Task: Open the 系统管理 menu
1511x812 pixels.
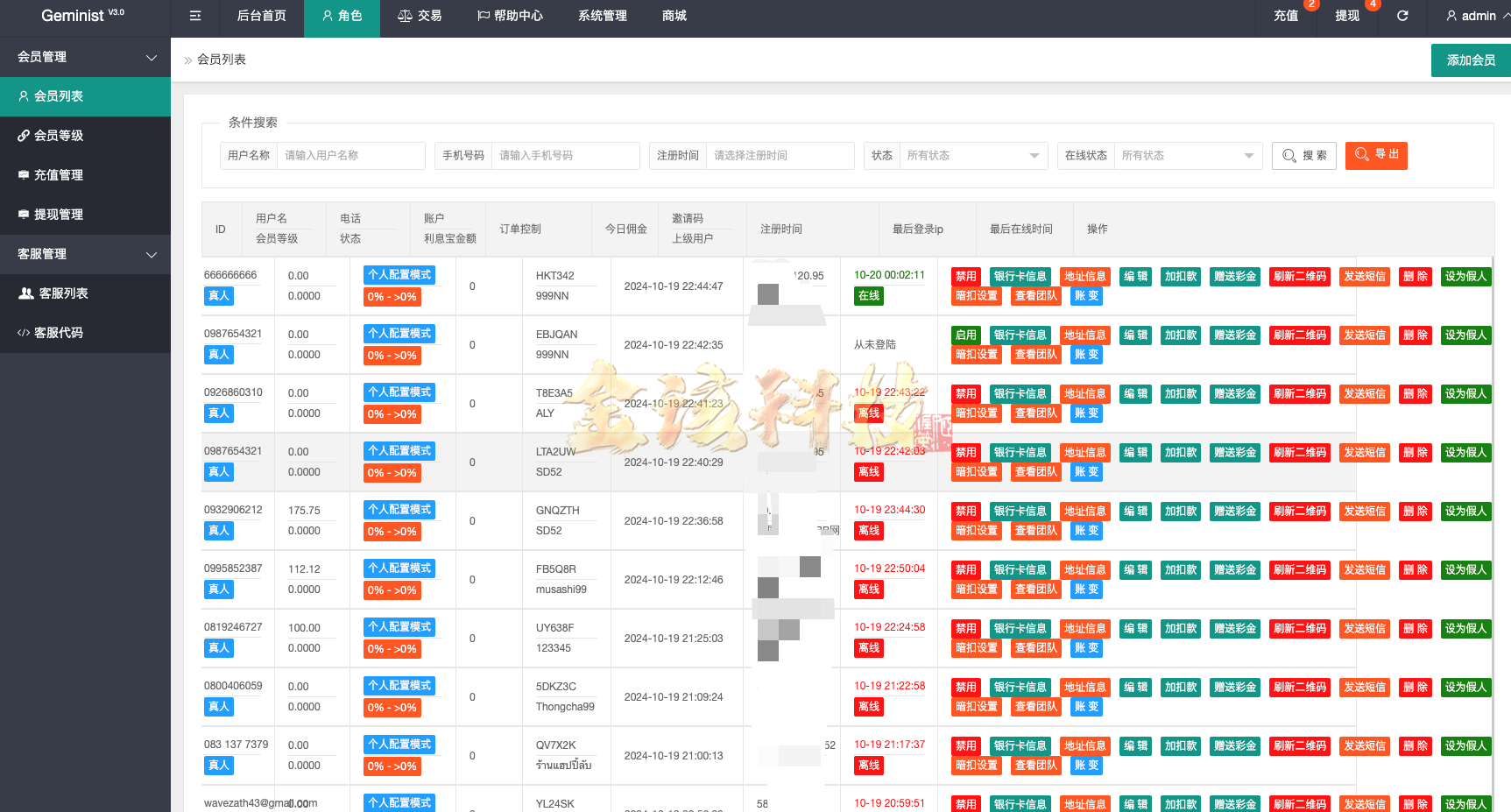Action: [602, 15]
